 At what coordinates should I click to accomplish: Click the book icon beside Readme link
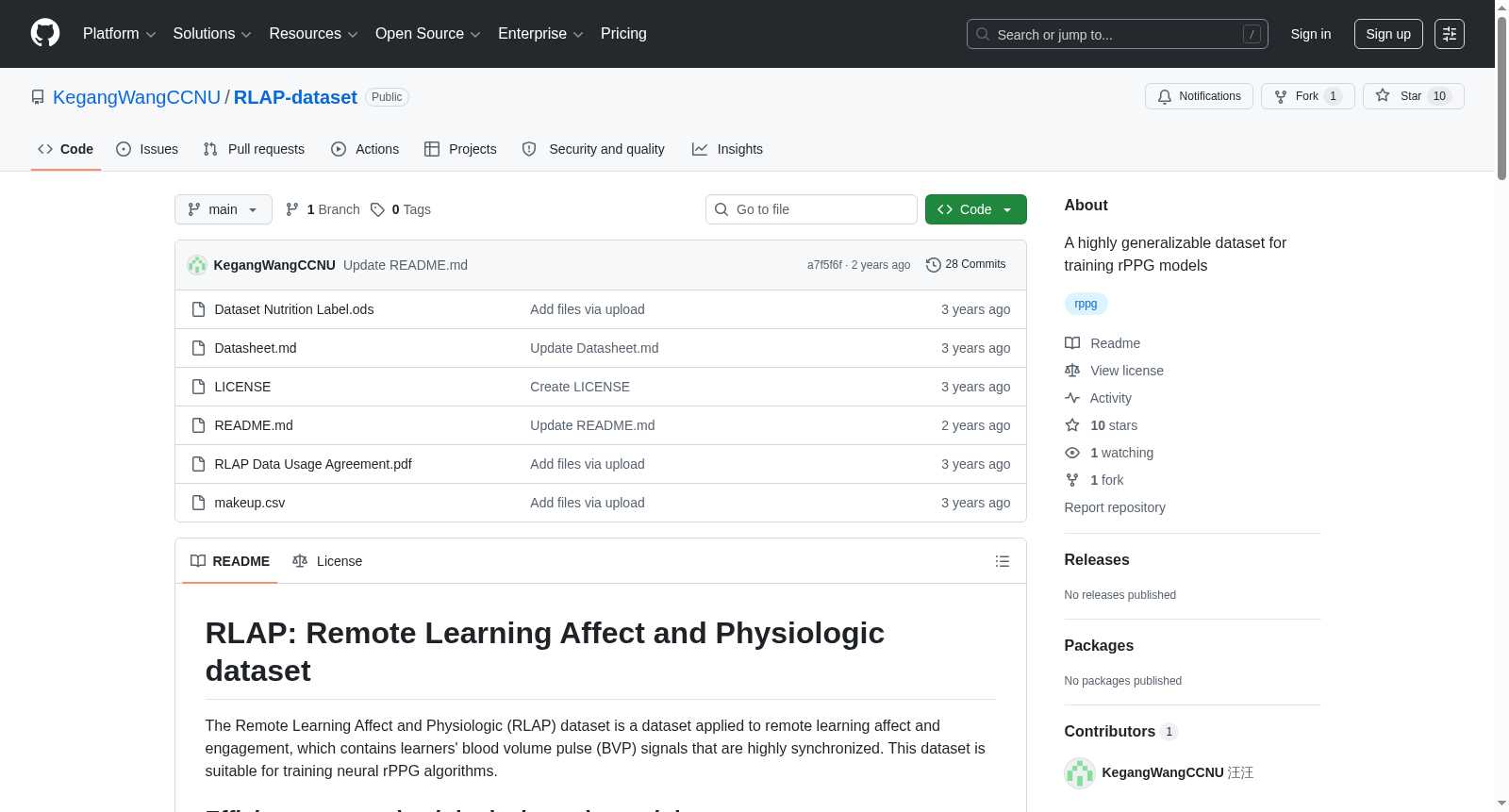1072,343
